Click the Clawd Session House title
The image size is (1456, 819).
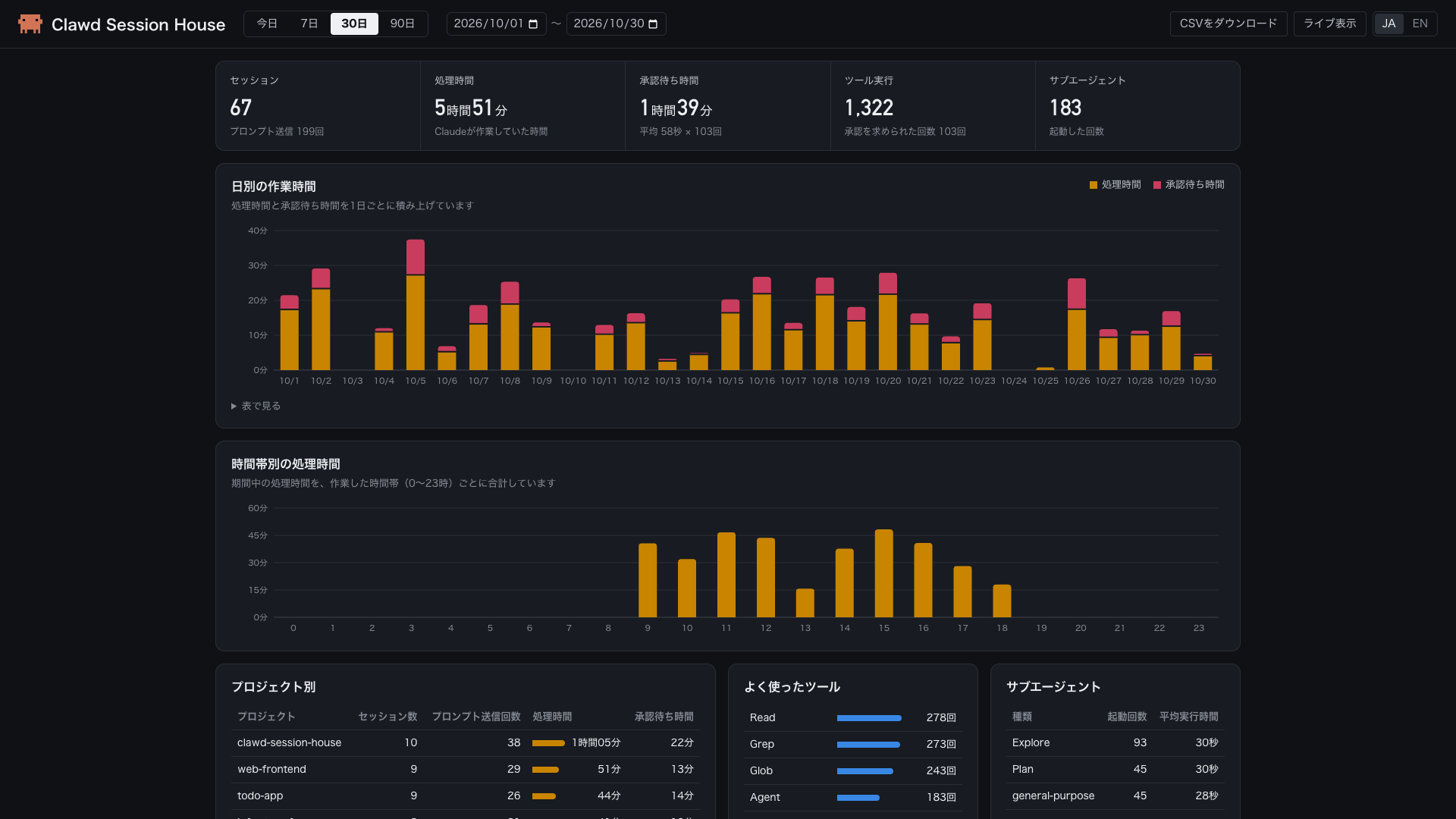pos(138,24)
